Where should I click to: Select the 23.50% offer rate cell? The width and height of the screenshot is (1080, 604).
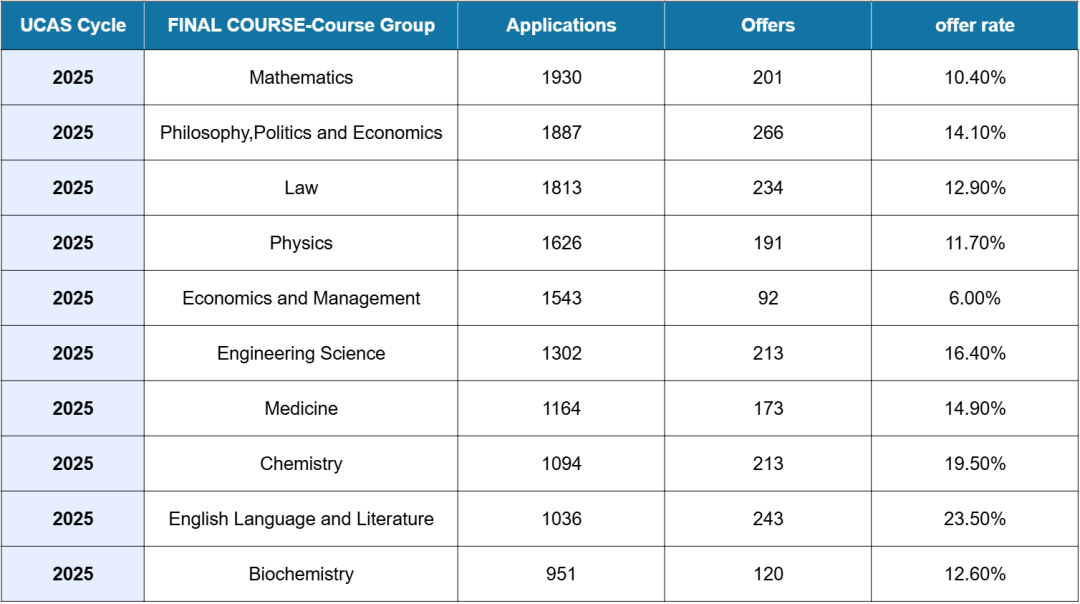point(974,519)
